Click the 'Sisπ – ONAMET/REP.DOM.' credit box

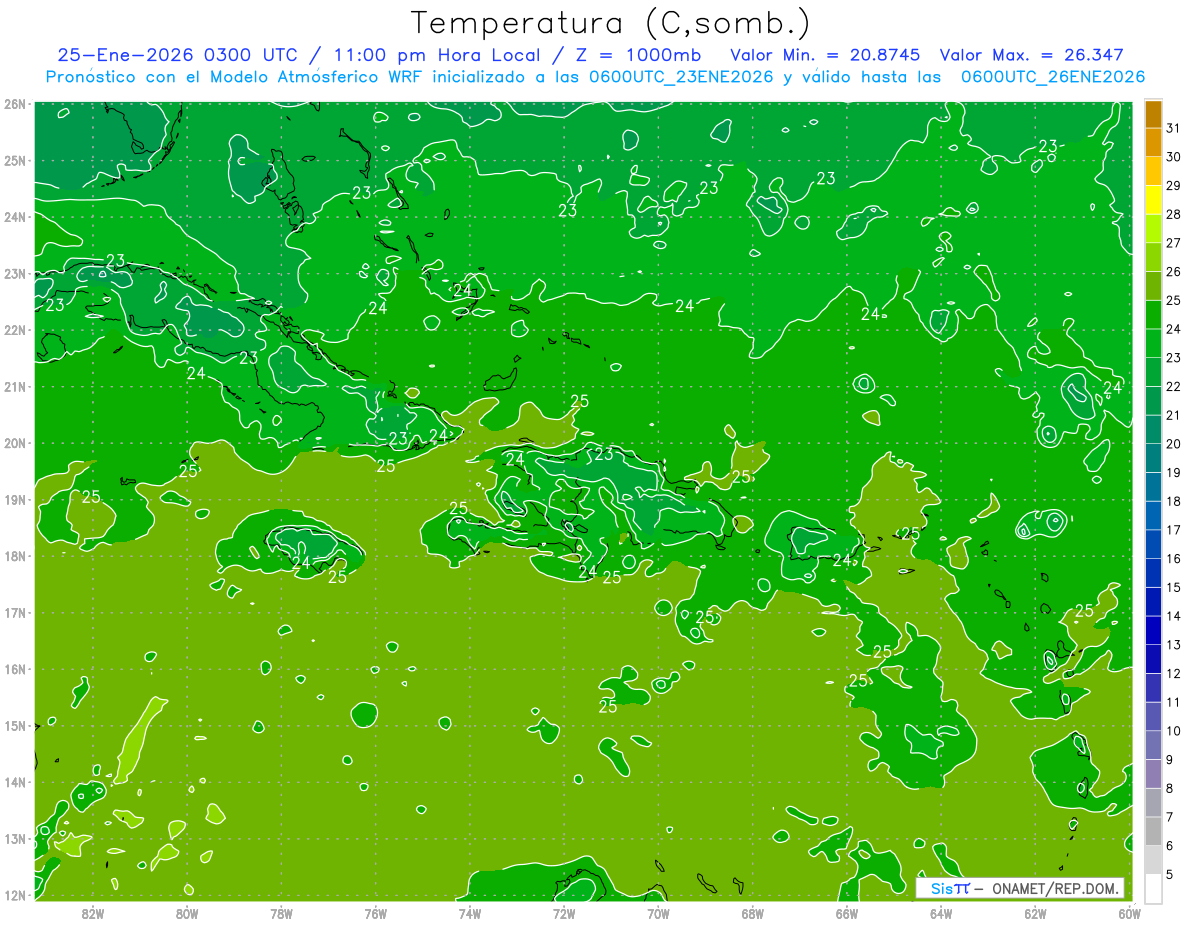tap(1020, 888)
